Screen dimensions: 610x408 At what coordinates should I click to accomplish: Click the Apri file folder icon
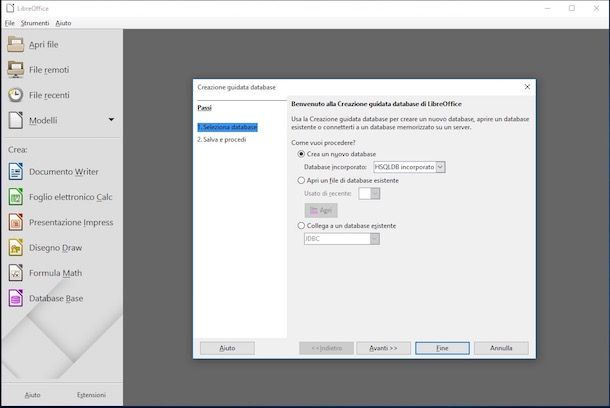(x=16, y=44)
